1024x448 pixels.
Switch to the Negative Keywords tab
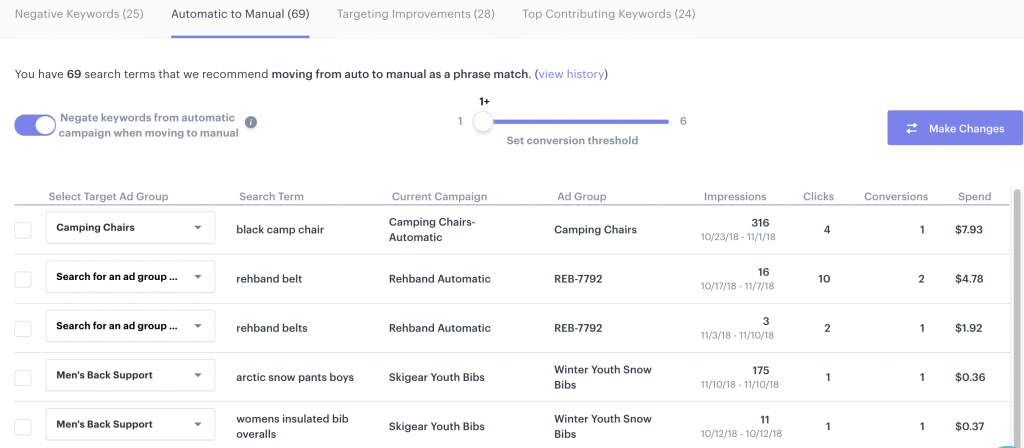(x=79, y=14)
